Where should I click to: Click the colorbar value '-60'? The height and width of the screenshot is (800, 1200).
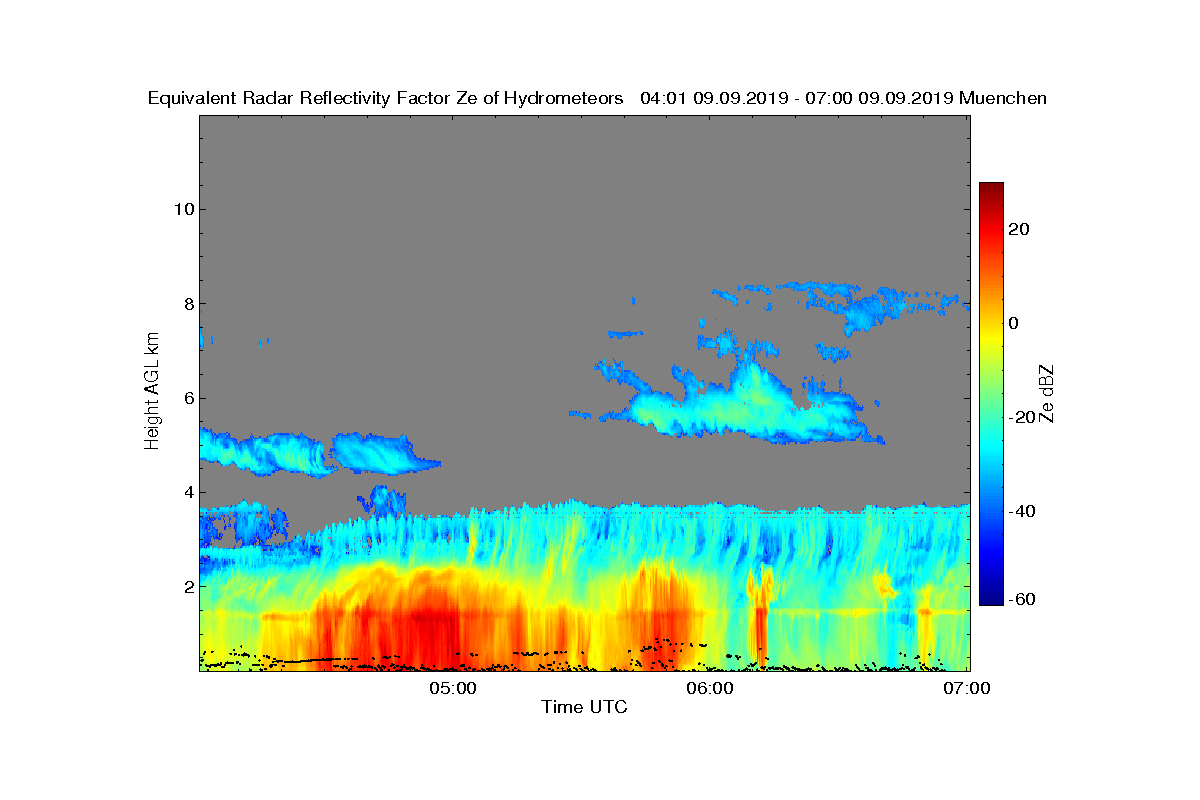(1020, 599)
